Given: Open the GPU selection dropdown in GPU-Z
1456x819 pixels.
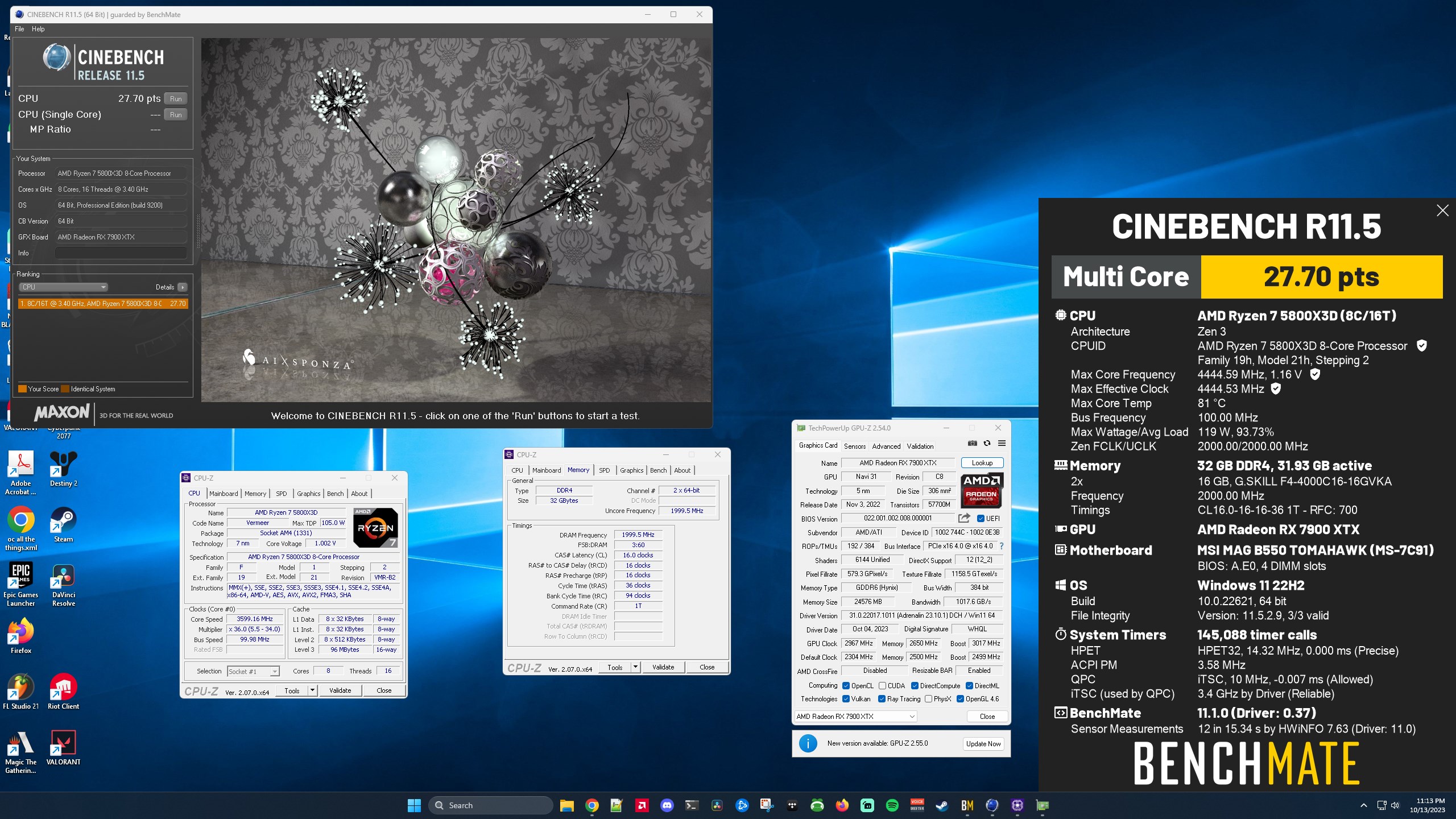Looking at the screenshot, I should [855, 717].
